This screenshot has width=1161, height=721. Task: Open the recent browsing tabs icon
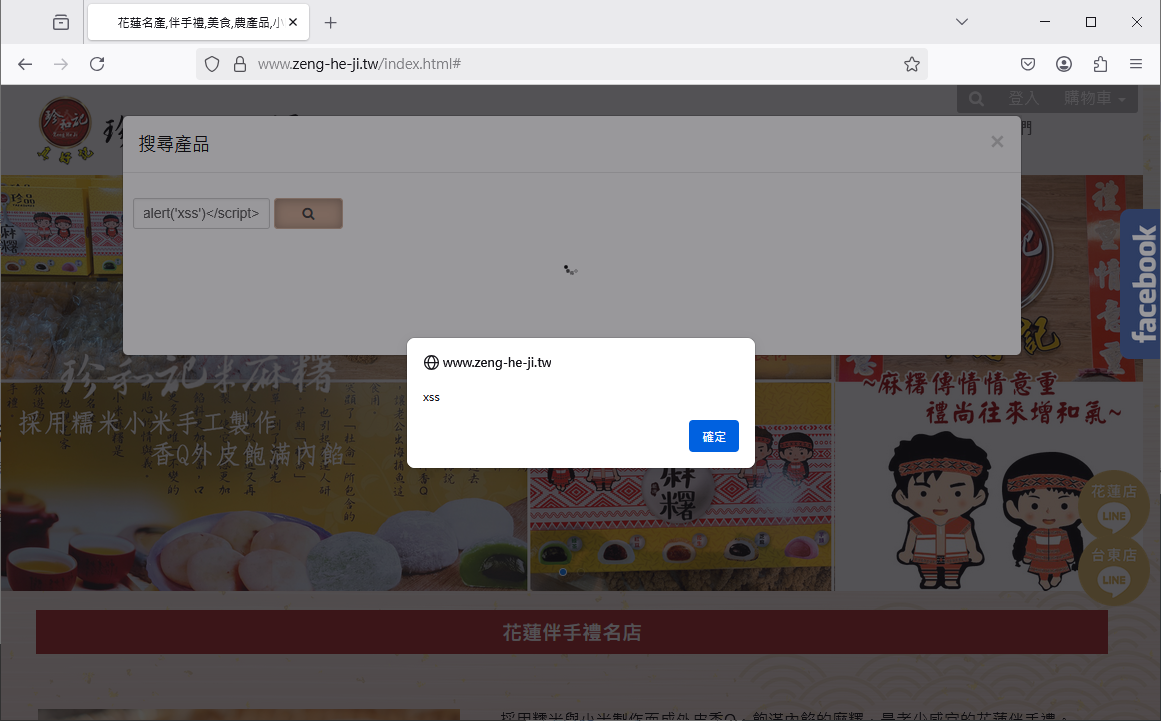[61, 22]
